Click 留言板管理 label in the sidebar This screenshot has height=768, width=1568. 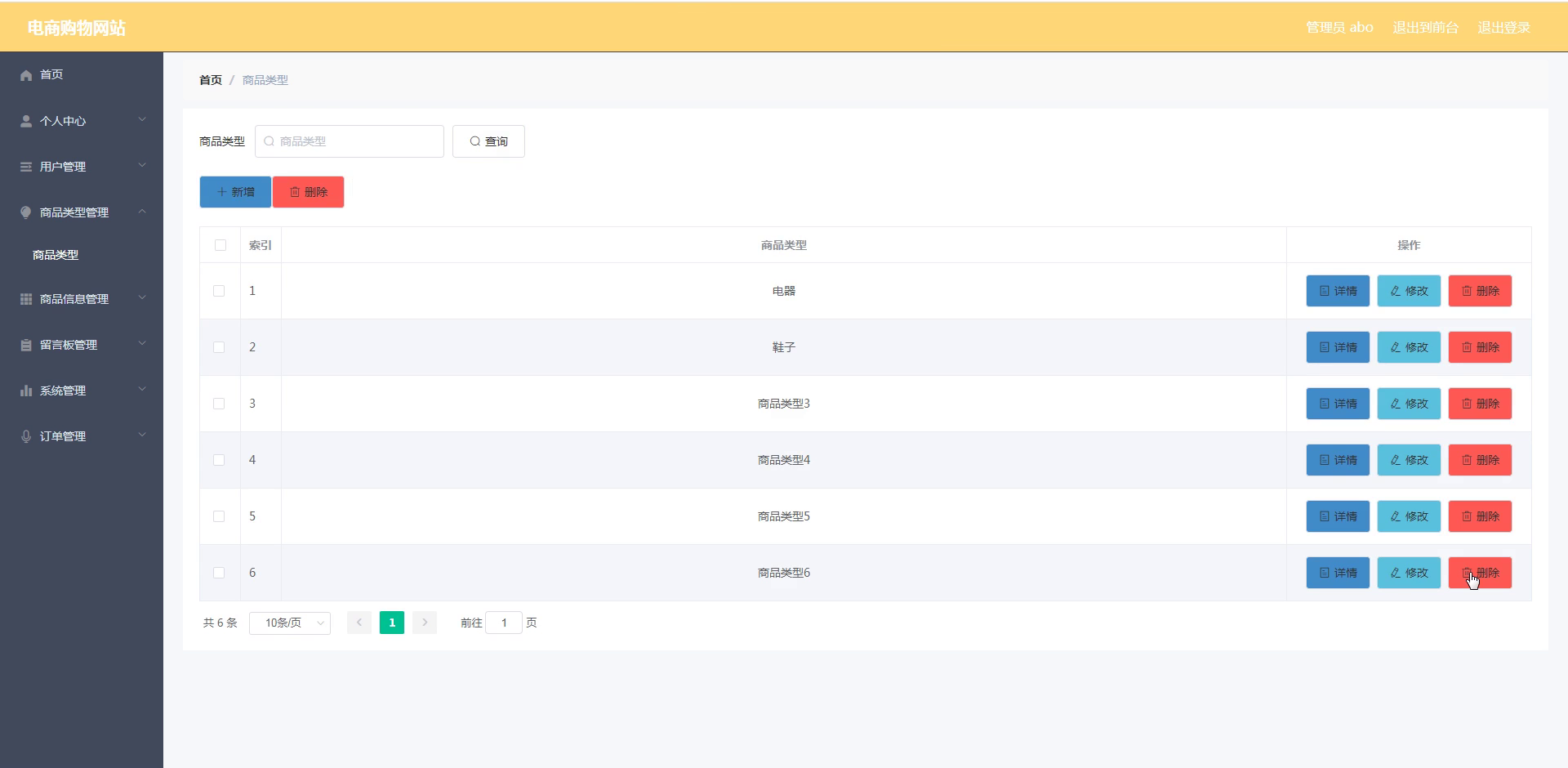[69, 345]
